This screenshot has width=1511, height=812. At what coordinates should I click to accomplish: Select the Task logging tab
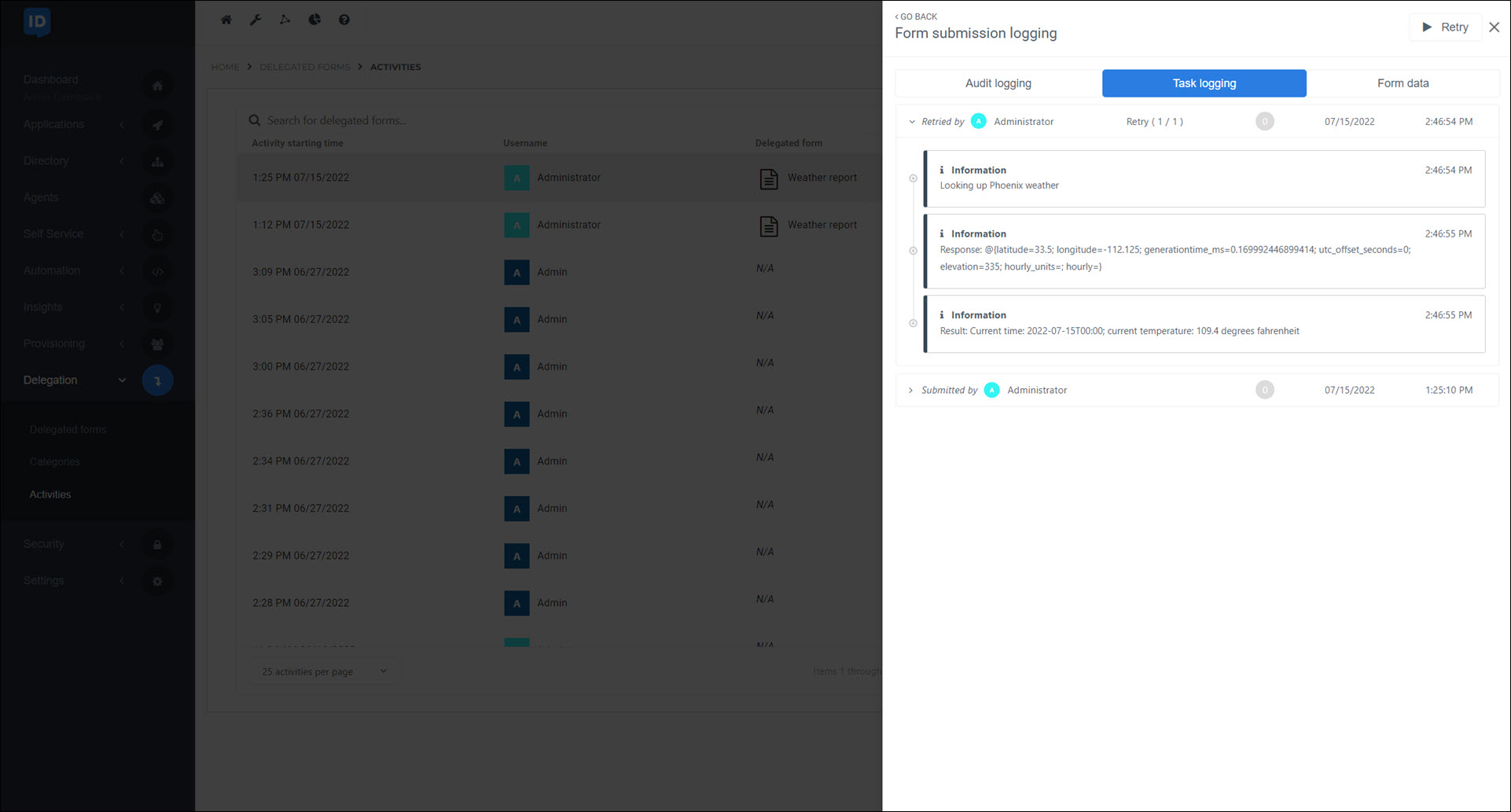[1204, 83]
